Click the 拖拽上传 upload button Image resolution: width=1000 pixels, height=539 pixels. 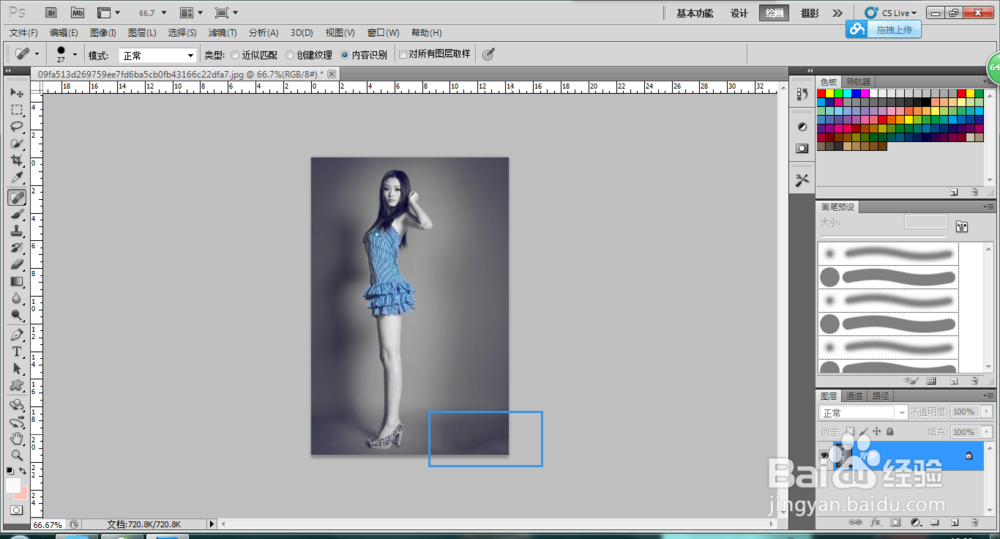884,29
